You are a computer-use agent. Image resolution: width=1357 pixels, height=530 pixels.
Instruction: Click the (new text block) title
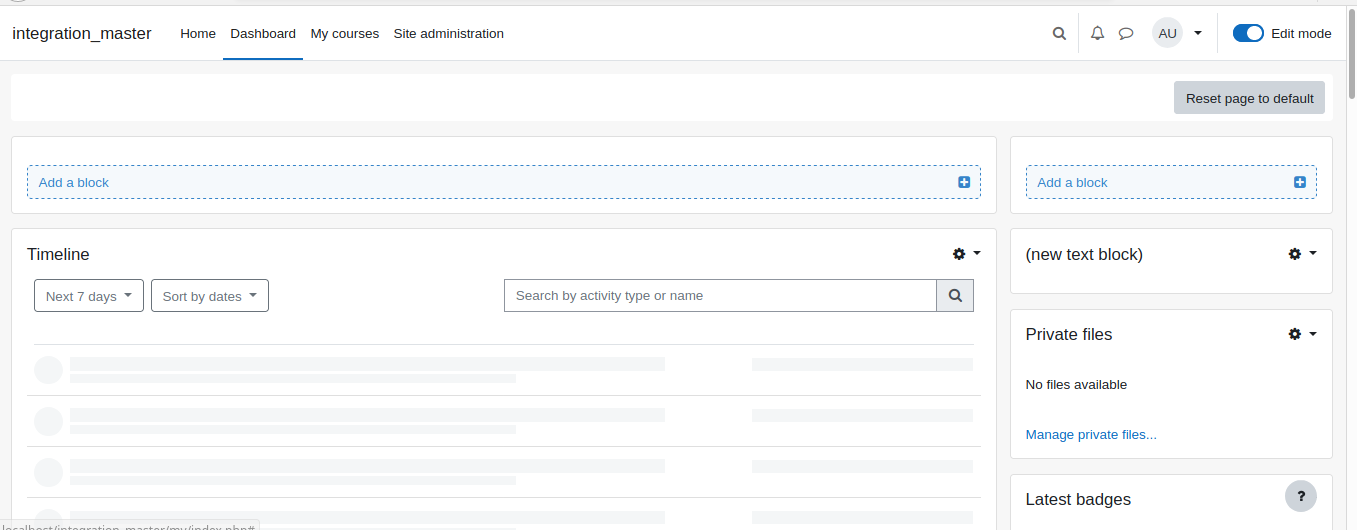pyautogui.click(x=1084, y=254)
